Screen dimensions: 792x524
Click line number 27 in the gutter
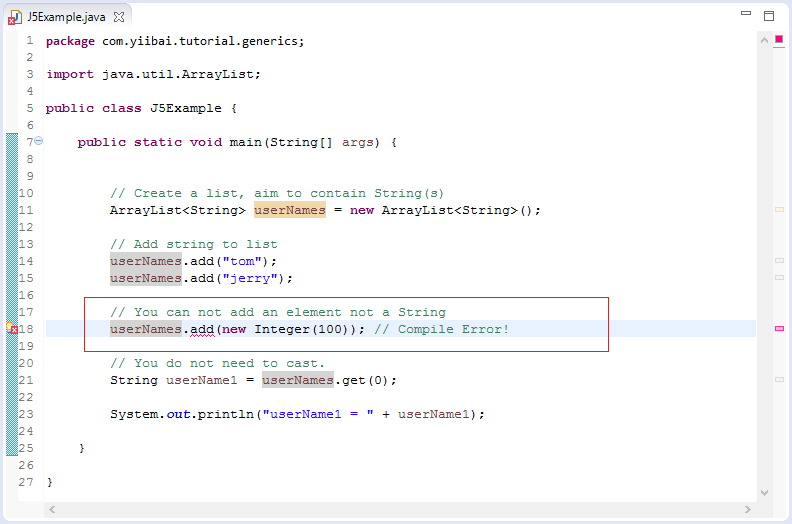click(x=26, y=482)
